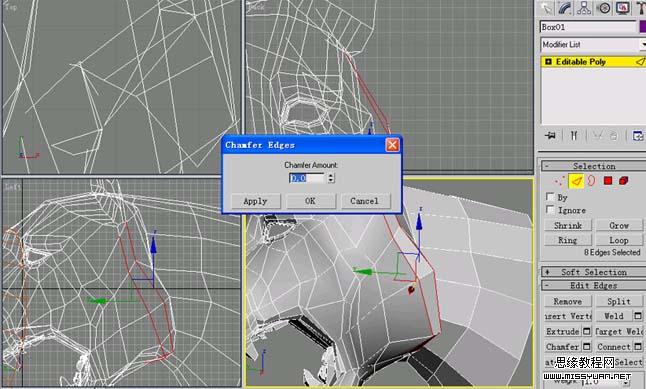Open the Hierarchy panel tab
646x389 pixels.
pyautogui.click(x=584, y=8)
